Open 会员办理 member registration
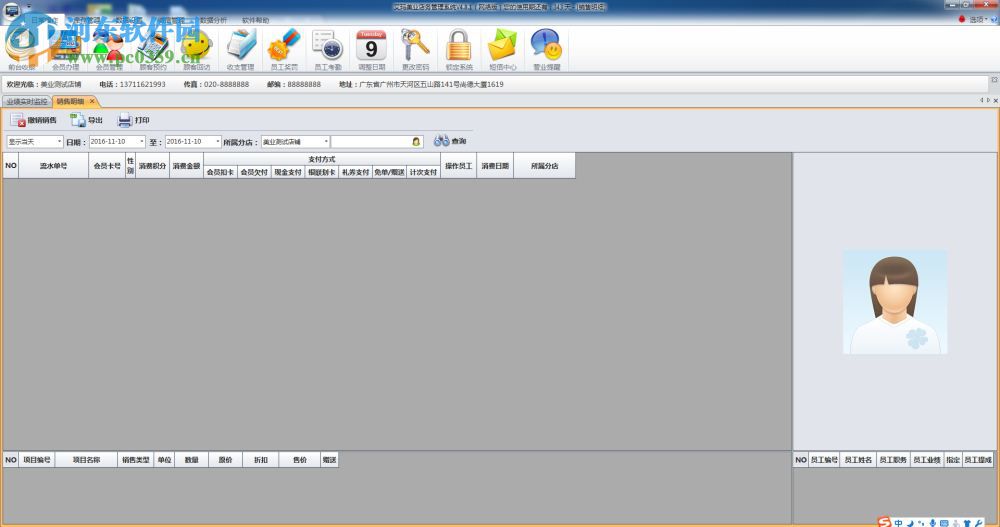The height and width of the screenshot is (527, 1000). (66, 50)
